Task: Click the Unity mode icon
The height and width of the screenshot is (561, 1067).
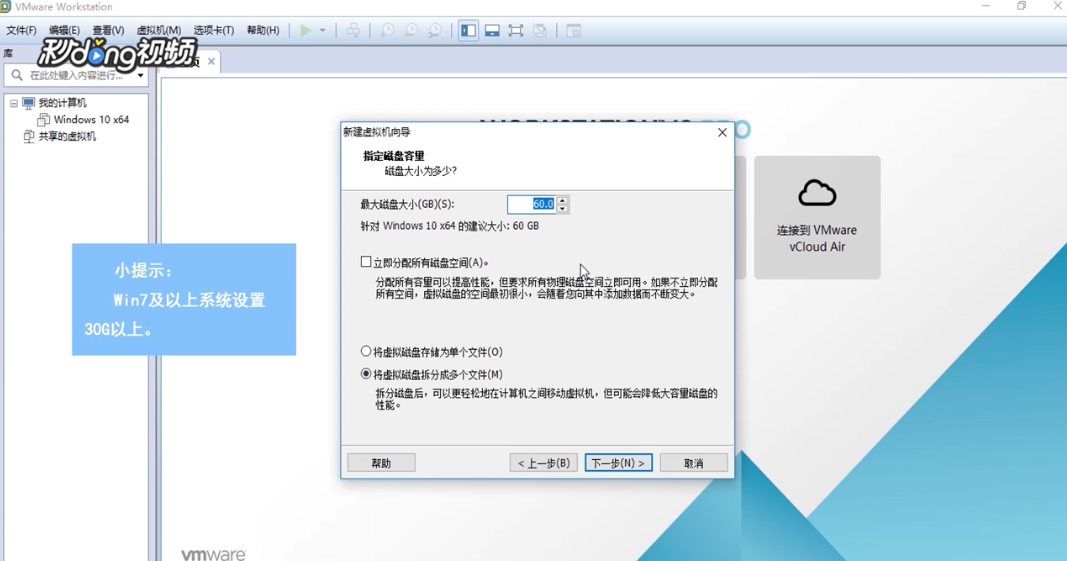Action: coord(540,31)
